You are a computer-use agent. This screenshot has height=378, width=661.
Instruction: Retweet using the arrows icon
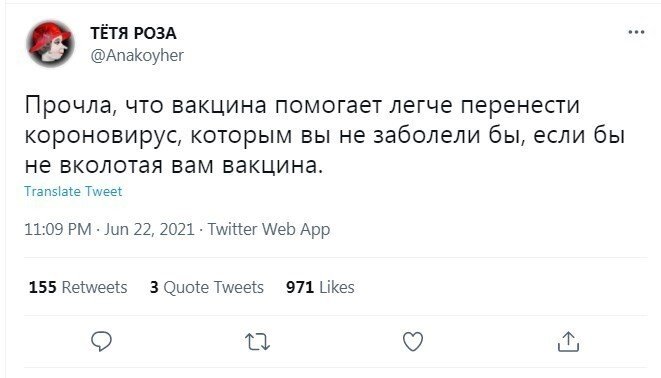tap(257, 342)
